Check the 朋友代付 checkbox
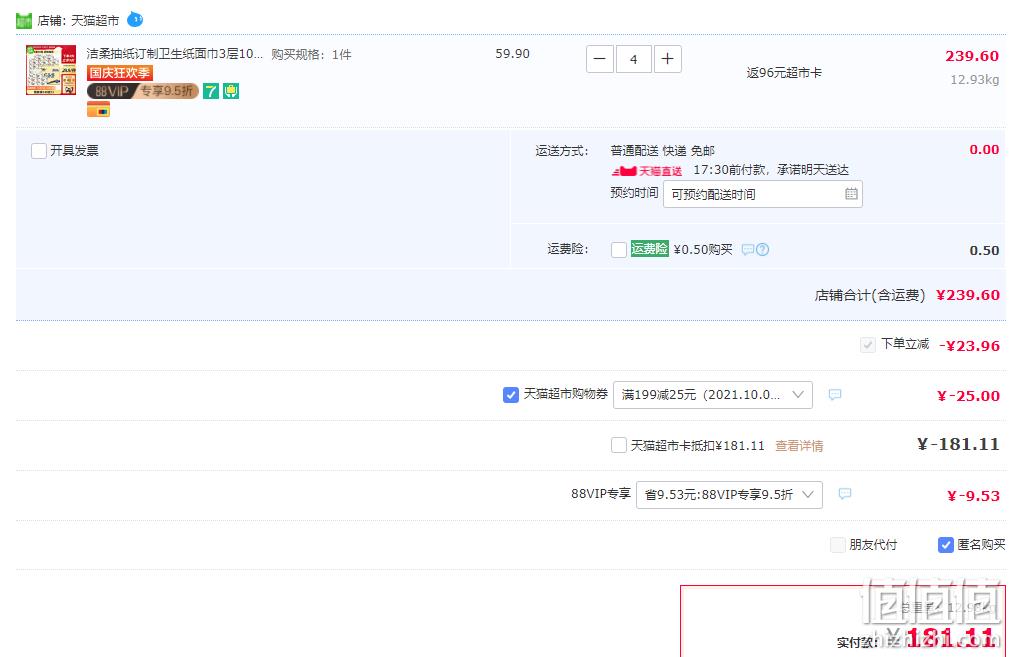The height and width of the screenshot is (657, 1010). [837, 545]
